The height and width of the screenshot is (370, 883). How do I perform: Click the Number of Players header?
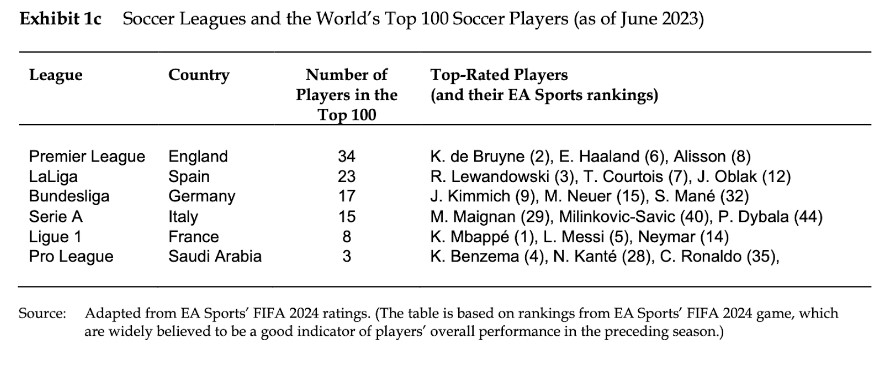(347, 95)
